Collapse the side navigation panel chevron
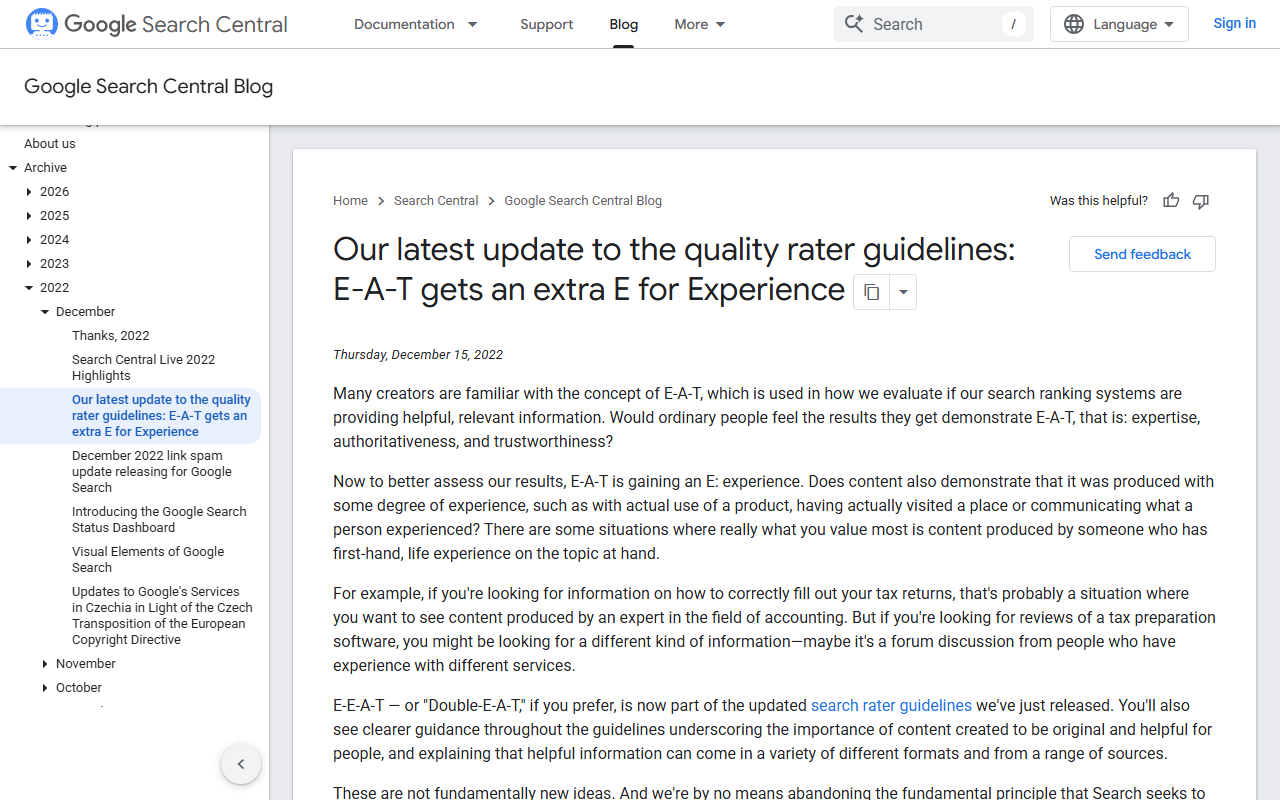The image size is (1280, 800). coord(241,764)
